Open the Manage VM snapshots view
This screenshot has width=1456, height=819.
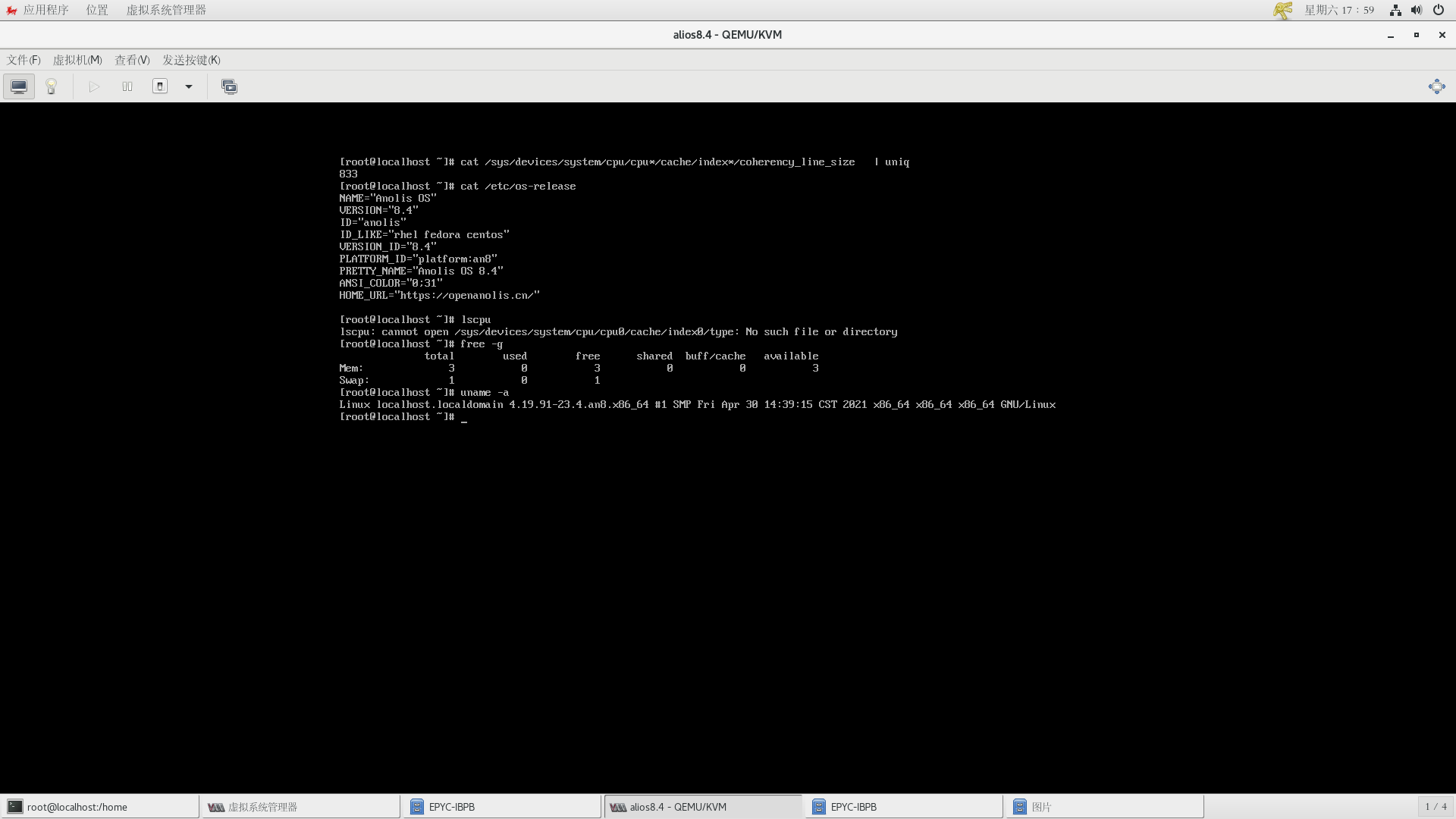click(x=229, y=86)
